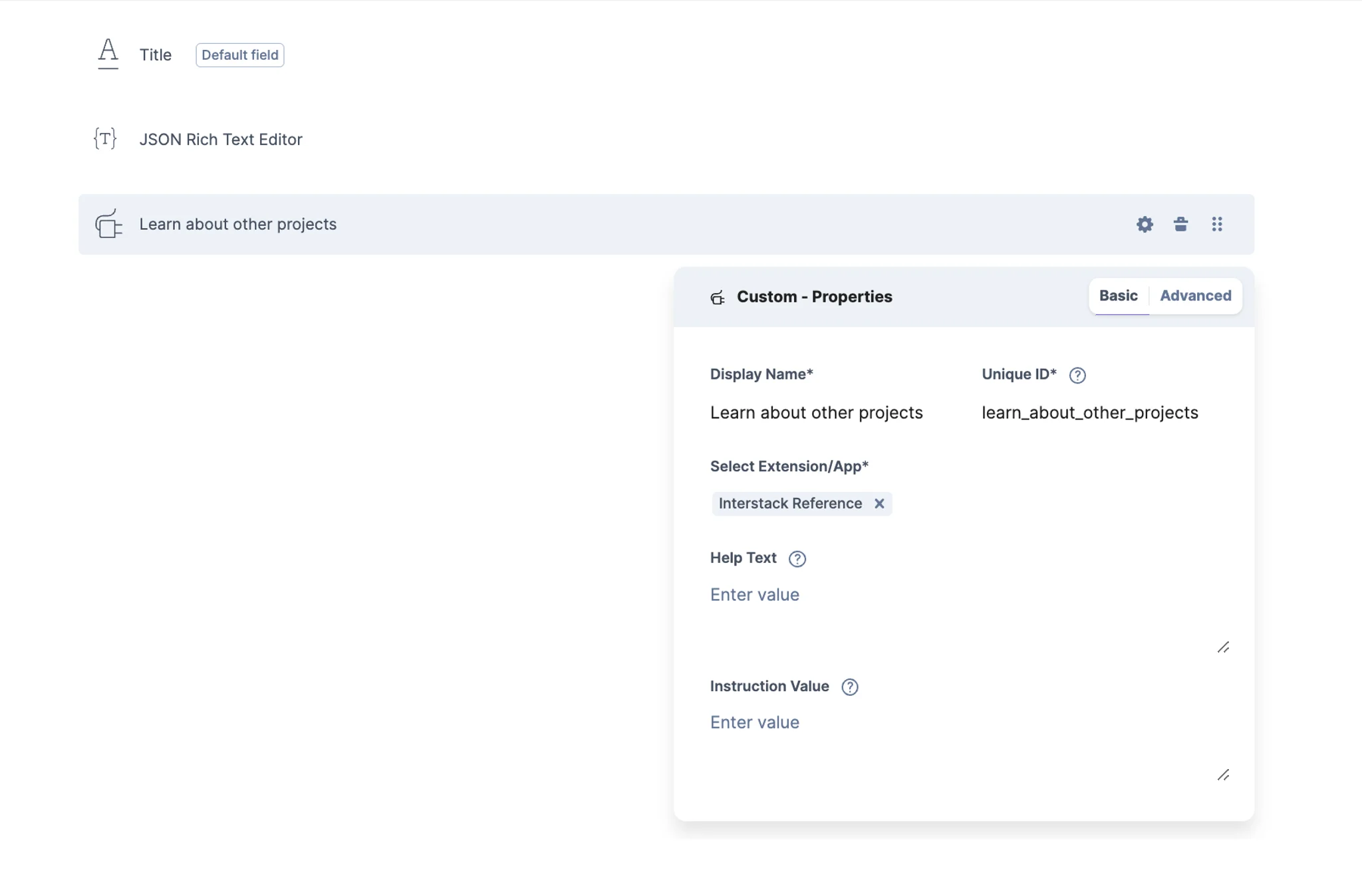Click the Default field badge
Screen dimensions: 1362x896
[x=240, y=55]
